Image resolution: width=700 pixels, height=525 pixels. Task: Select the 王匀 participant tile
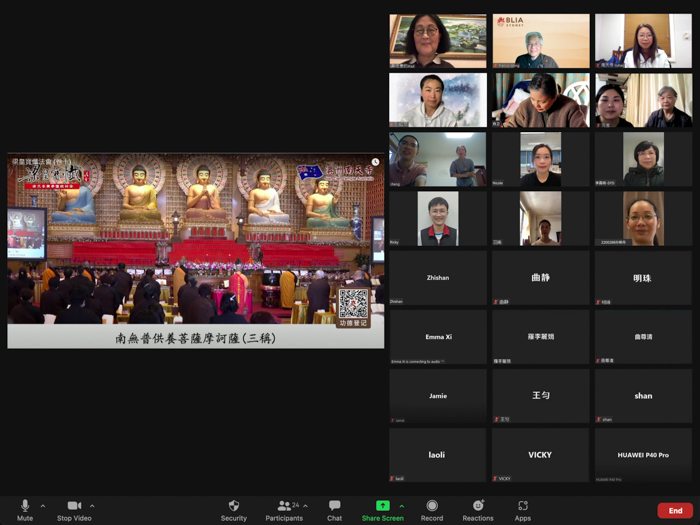tap(541, 396)
